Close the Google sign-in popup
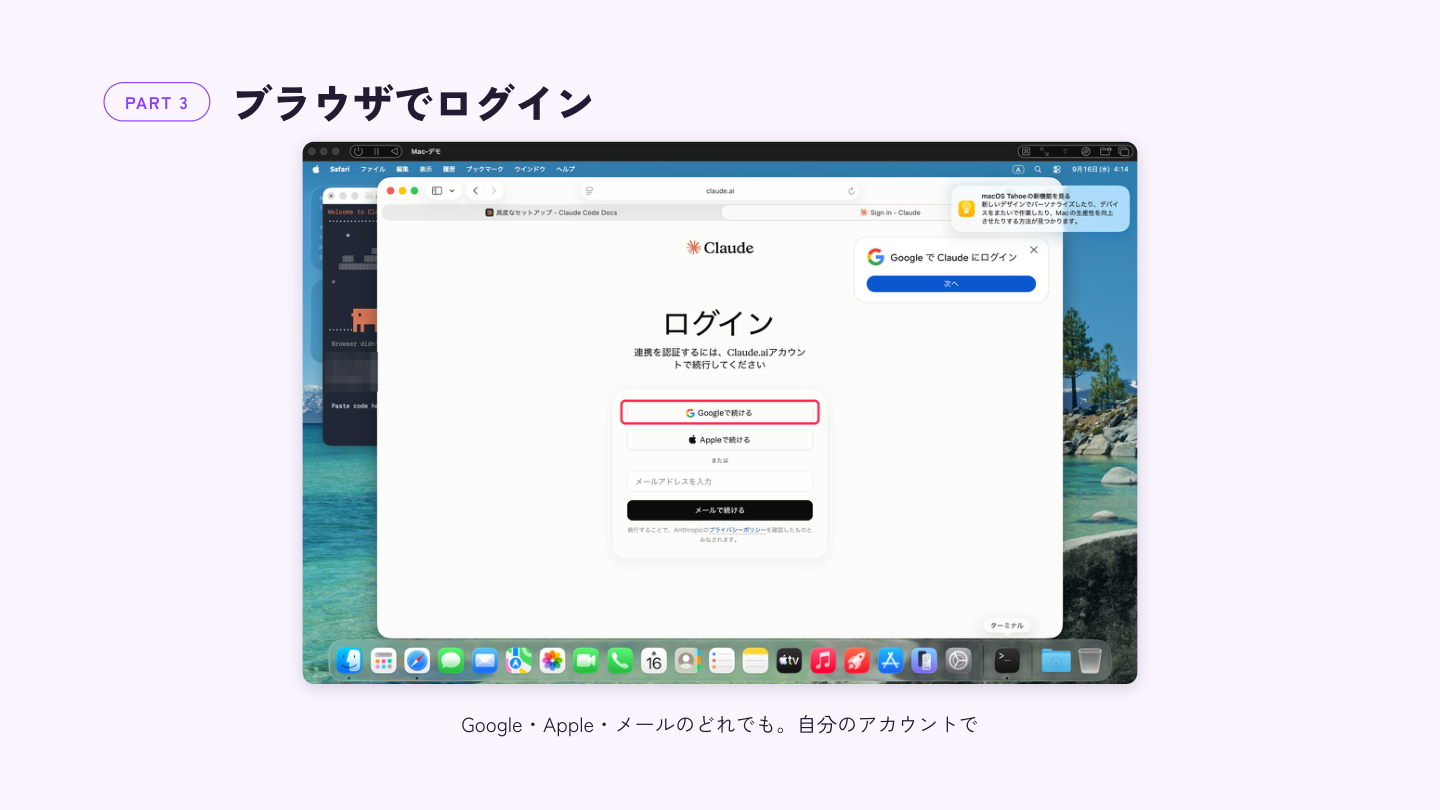This screenshot has width=1440, height=810. [1034, 250]
